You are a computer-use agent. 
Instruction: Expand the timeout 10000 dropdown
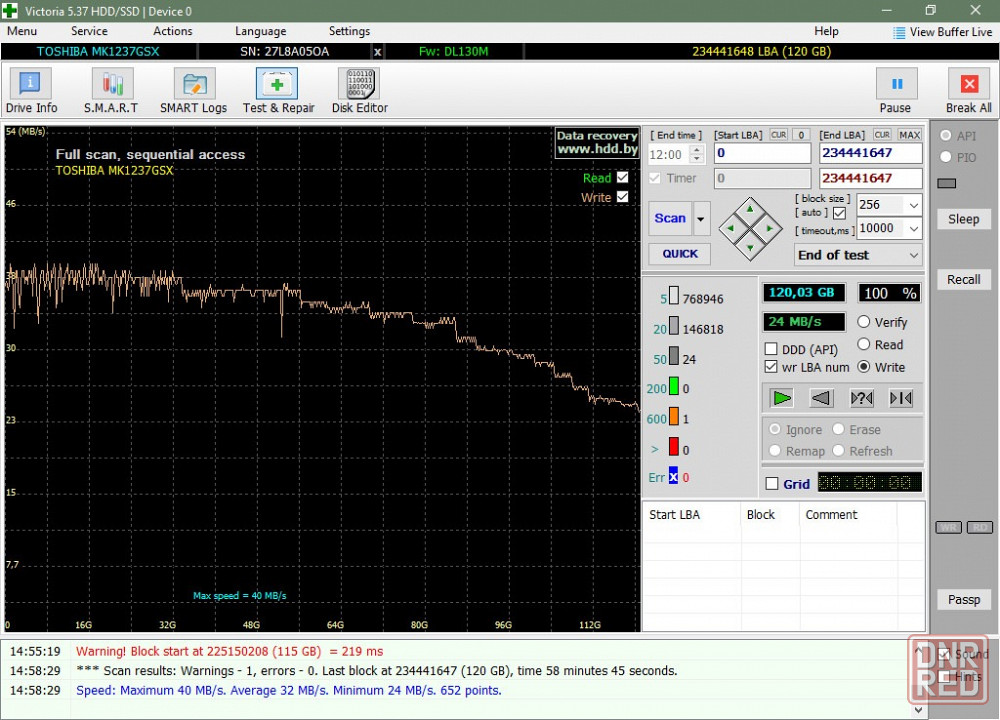tap(913, 228)
